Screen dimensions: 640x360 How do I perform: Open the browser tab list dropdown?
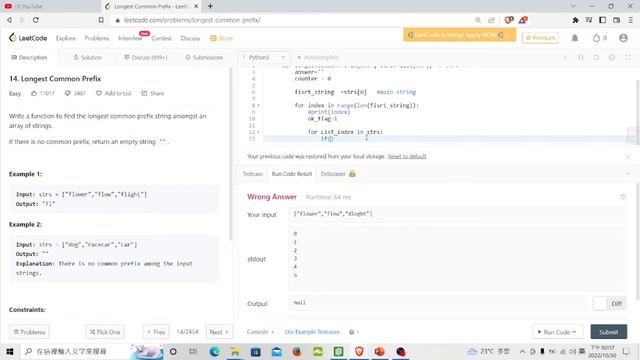tap(573, 6)
